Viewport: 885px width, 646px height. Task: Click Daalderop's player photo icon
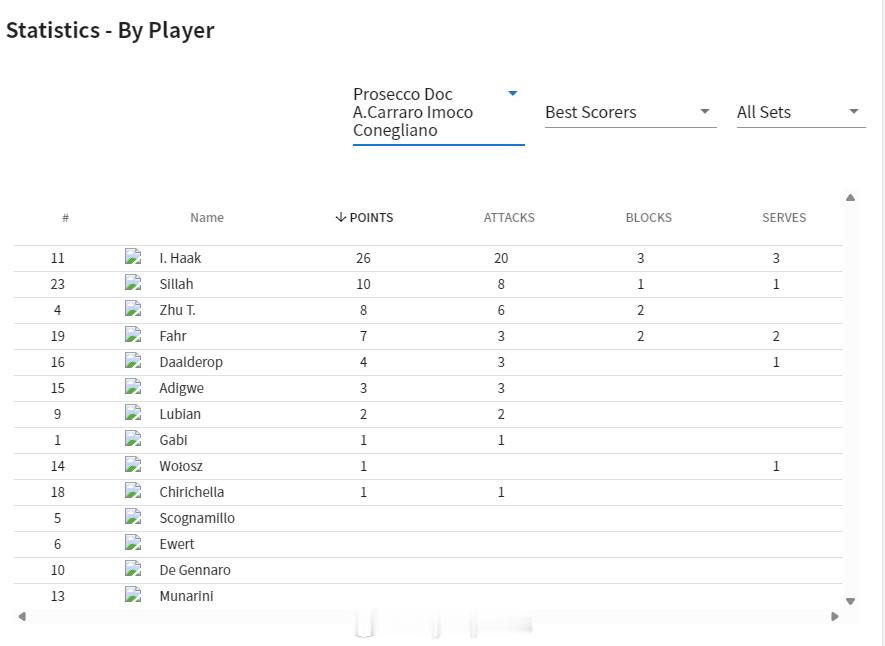click(133, 361)
